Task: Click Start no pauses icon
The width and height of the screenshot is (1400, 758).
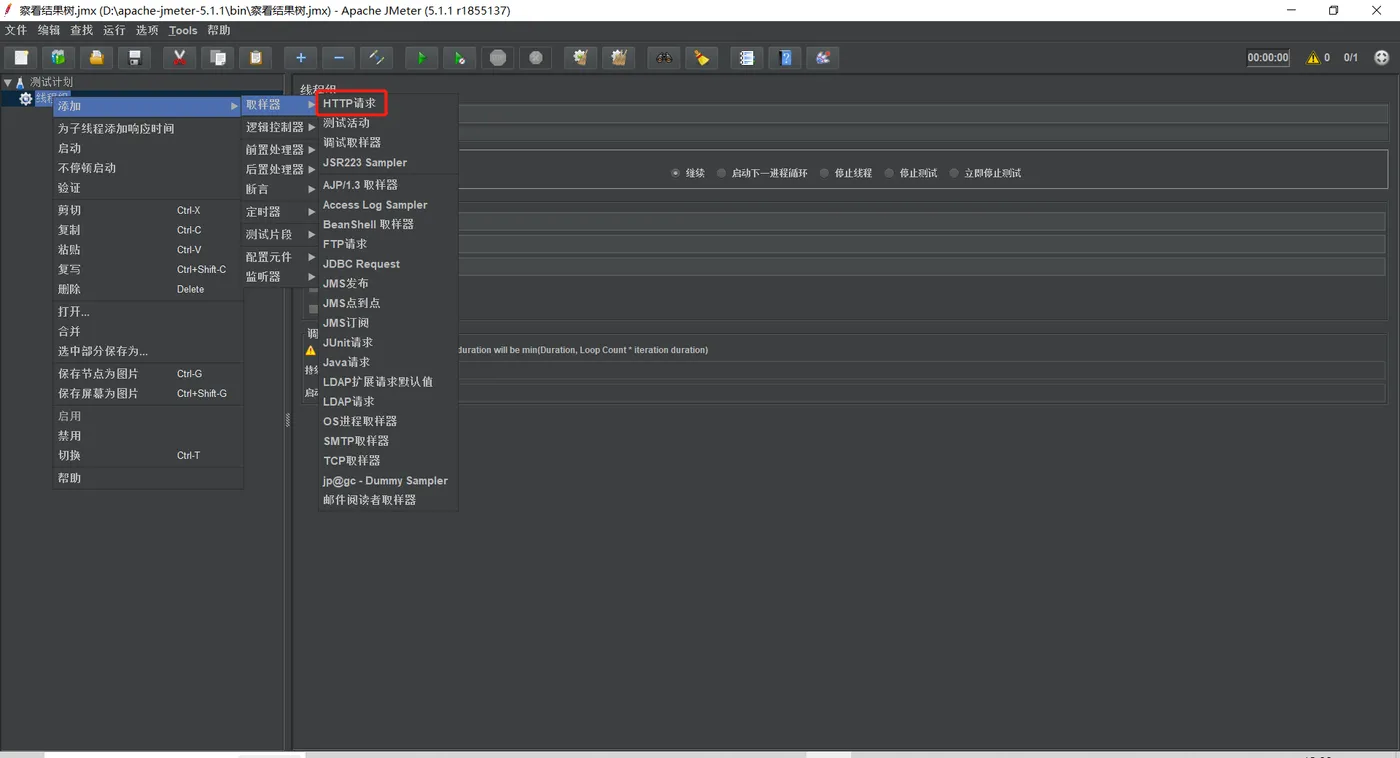Action: pos(459,58)
